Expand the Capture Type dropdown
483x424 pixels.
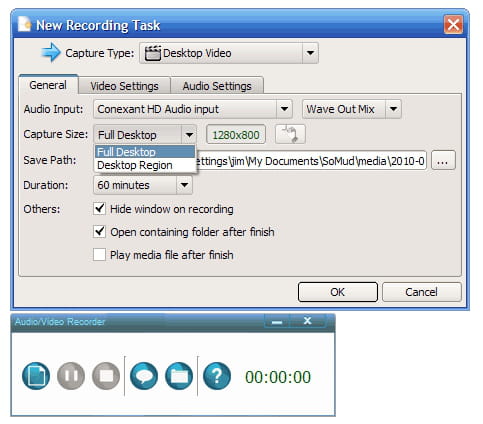coord(310,53)
